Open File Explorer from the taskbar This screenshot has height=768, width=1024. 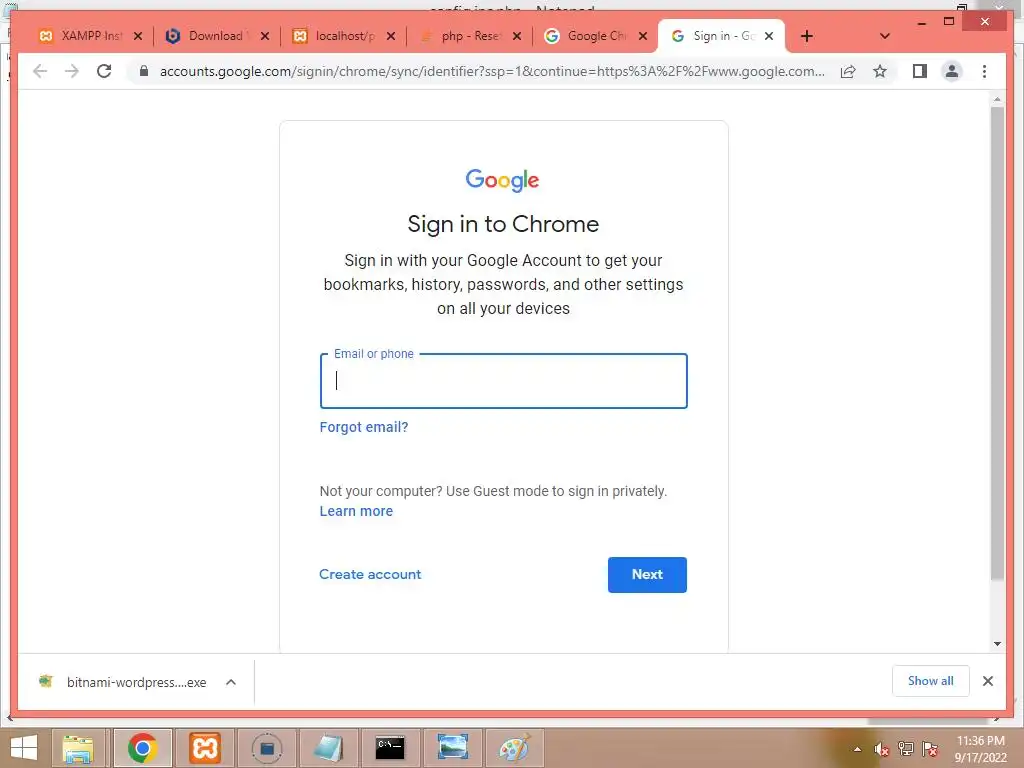pyautogui.click(x=78, y=748)
